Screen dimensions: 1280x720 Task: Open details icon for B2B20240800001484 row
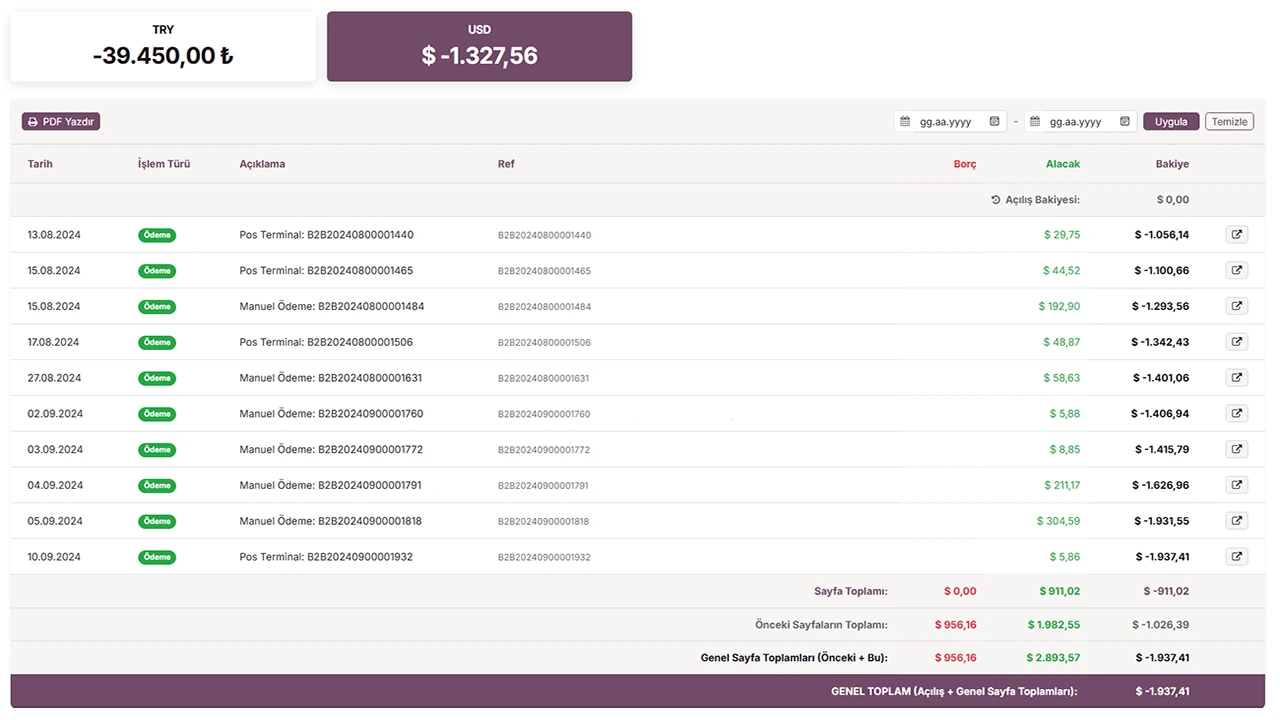pyautogui.click(x=1236, y=306)
